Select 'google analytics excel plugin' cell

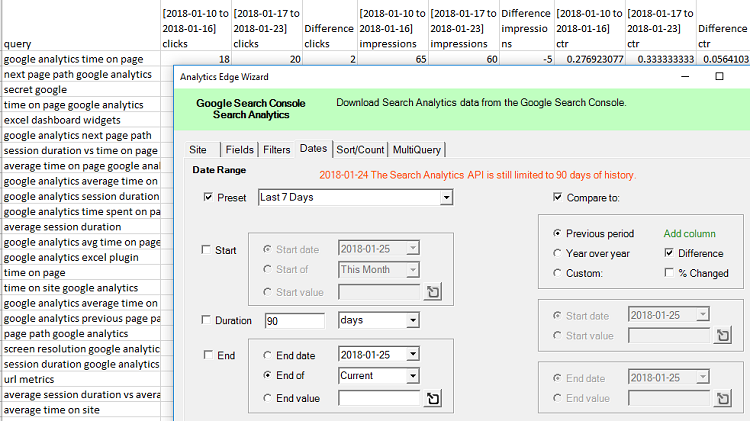[x=81, y=257]
